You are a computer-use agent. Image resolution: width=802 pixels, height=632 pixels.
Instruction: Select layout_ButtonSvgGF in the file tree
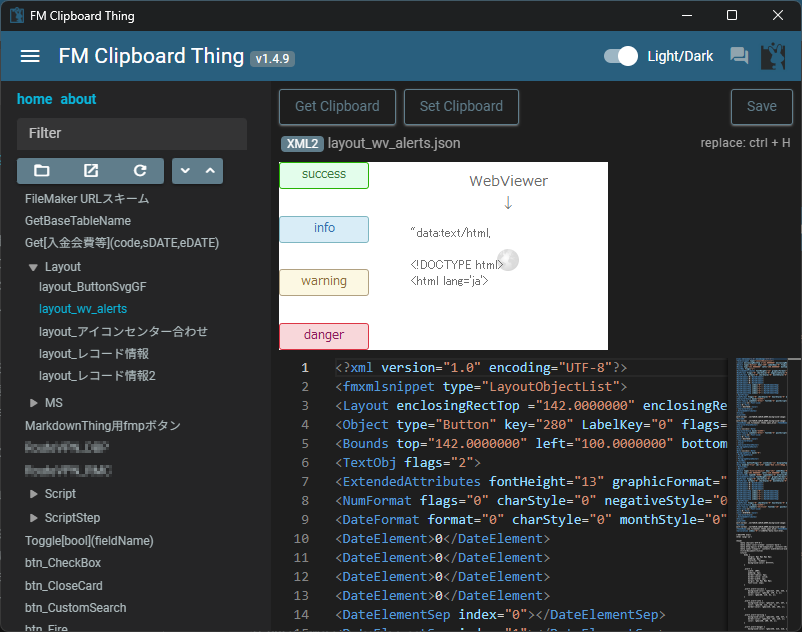pyautogui.click(x=92, y=286)
